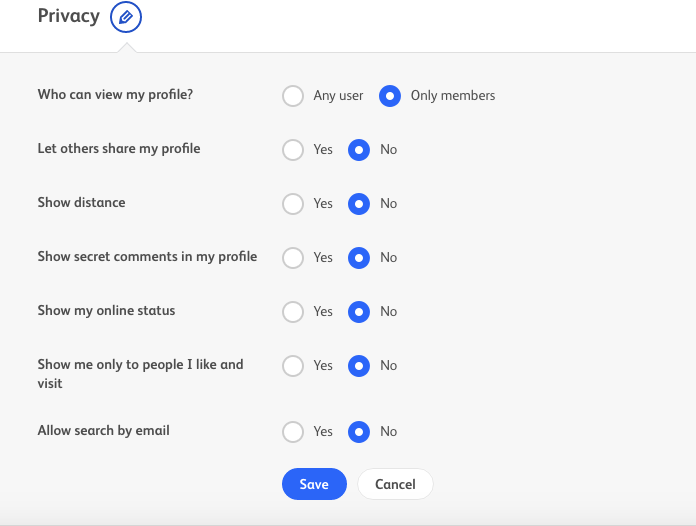696x526 pixels.
Task: Click the Save button
Action: click(x=314, y=484)
